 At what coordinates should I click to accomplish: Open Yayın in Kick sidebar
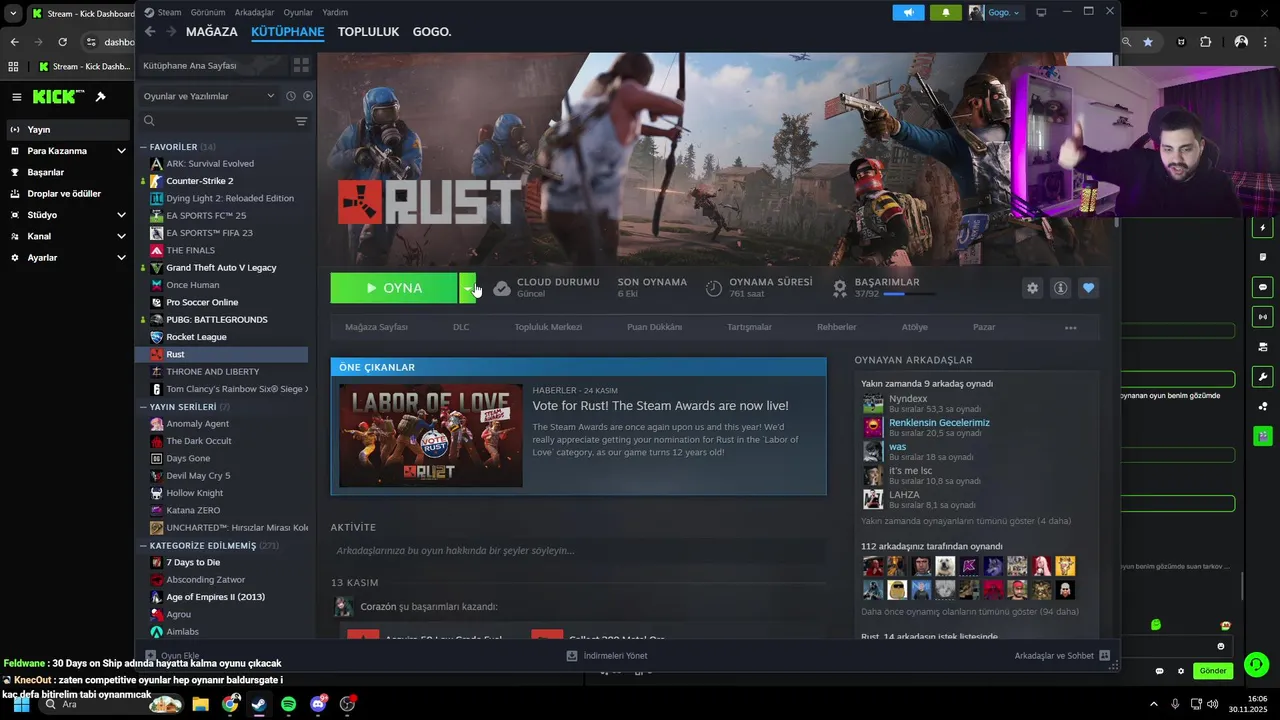[x=66, y=129]
